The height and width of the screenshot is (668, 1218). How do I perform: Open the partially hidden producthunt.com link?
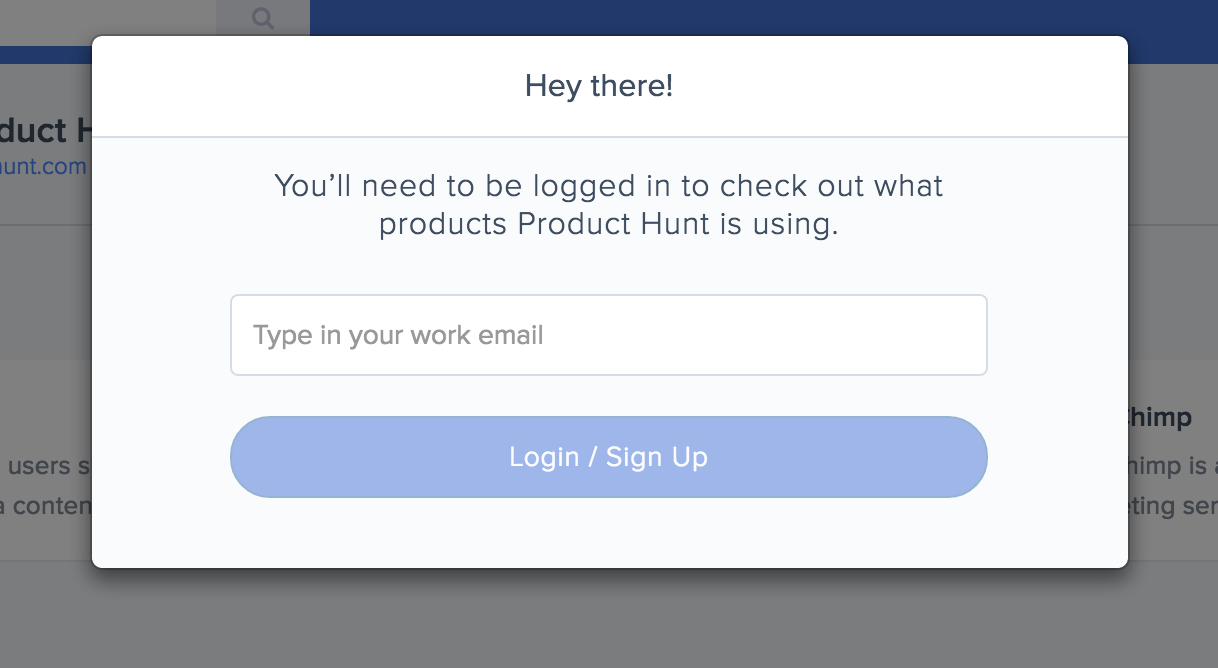pyautogui.click(x=44, y=166)
